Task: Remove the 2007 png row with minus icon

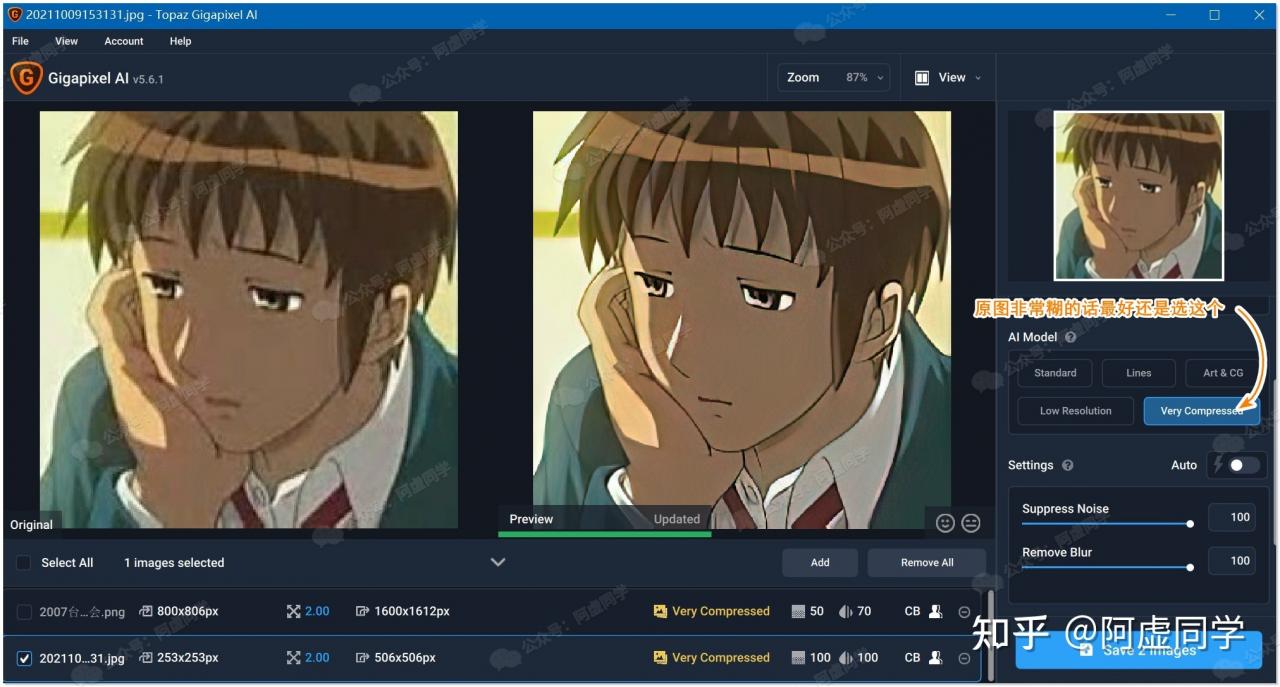Action: [964, 612]
